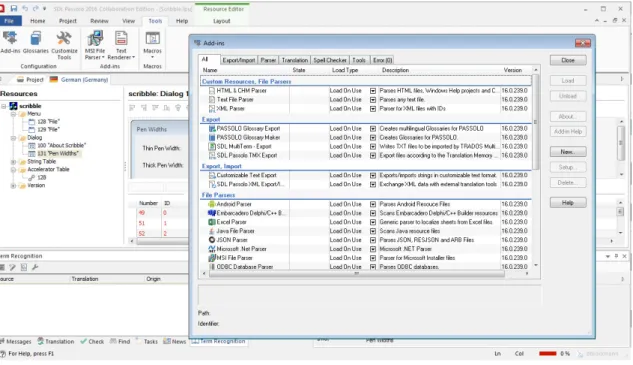
Task: Click the scribble project icon in Resources
Action: (13, 106)
